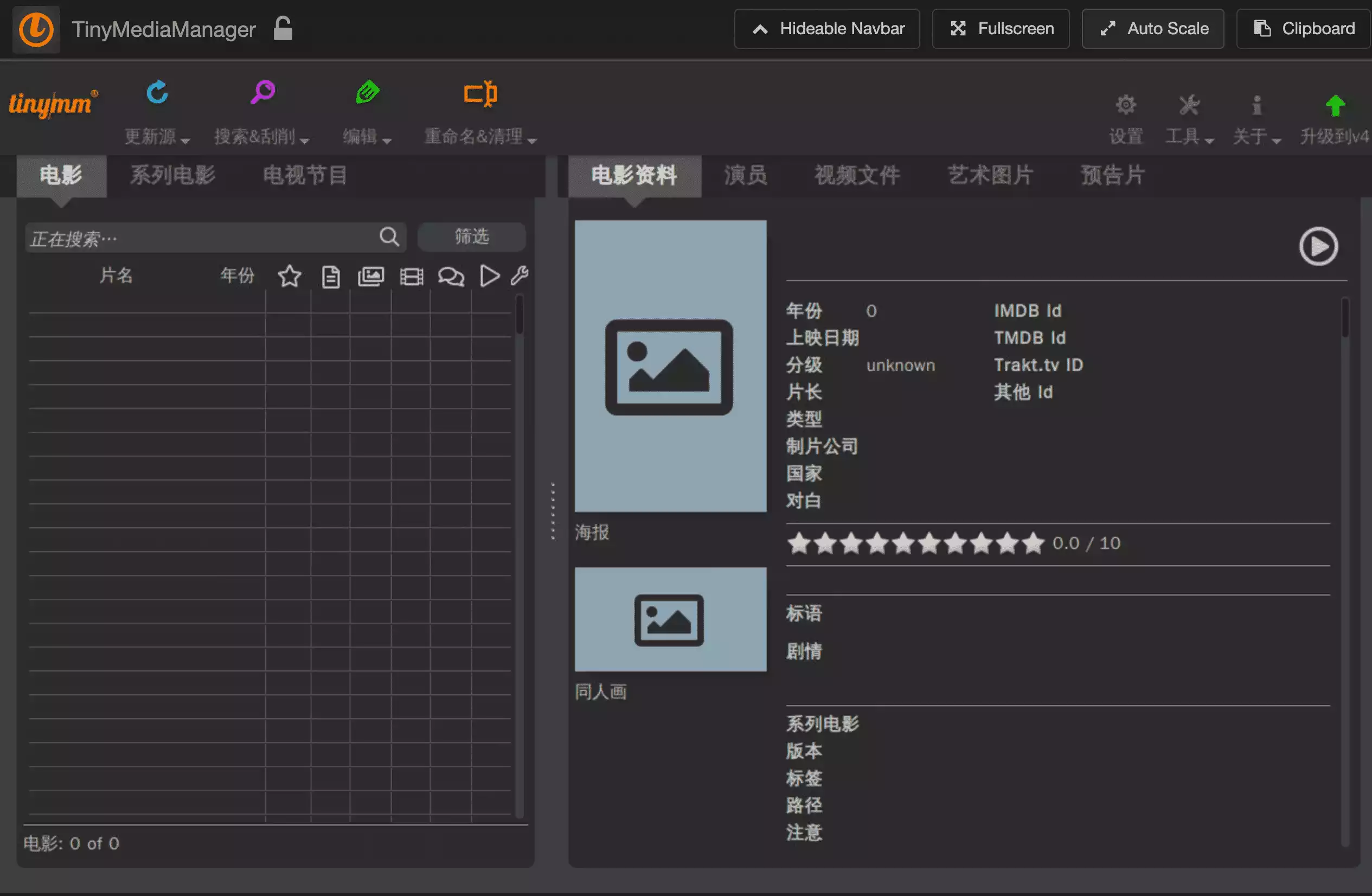Click the orange rename & cleanup icon
Screen dimensions: 1372x896
coord(480,93)
